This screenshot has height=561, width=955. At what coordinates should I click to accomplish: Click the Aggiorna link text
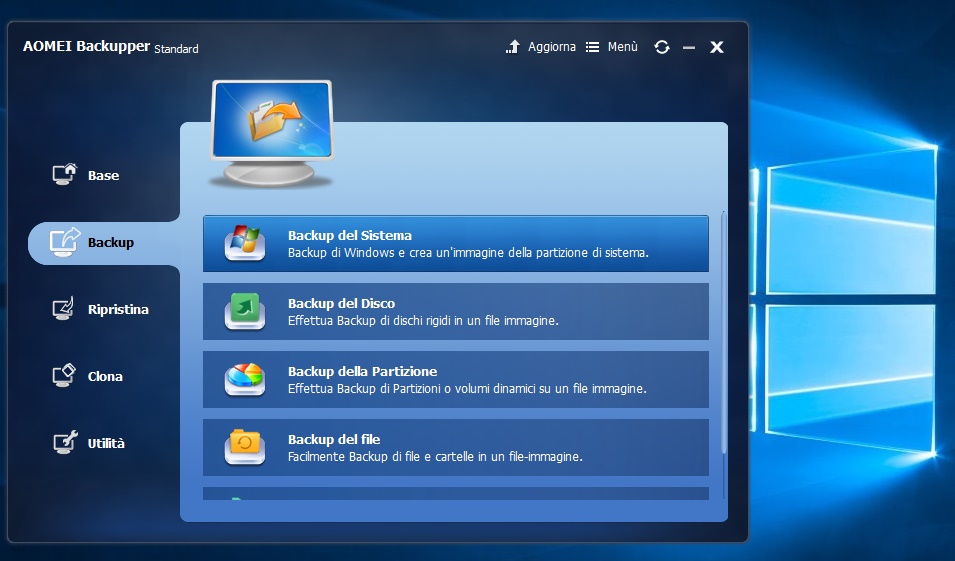(552, 47)
